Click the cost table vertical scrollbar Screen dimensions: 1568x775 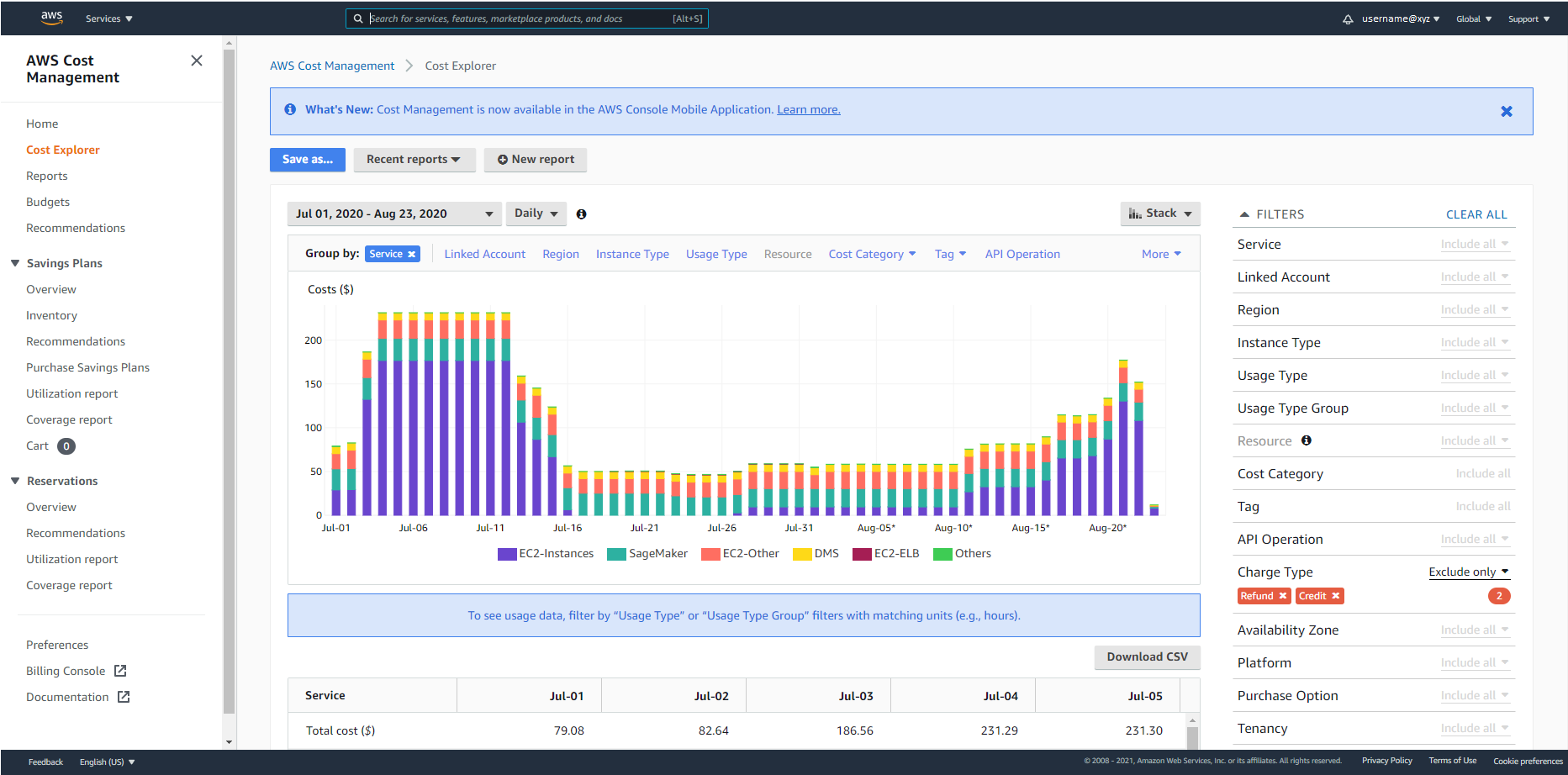[1191, 738]
